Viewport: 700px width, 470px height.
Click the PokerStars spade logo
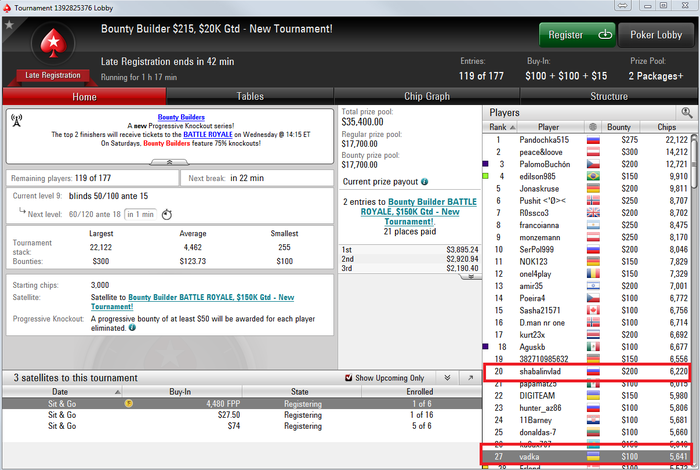[53, 43]
